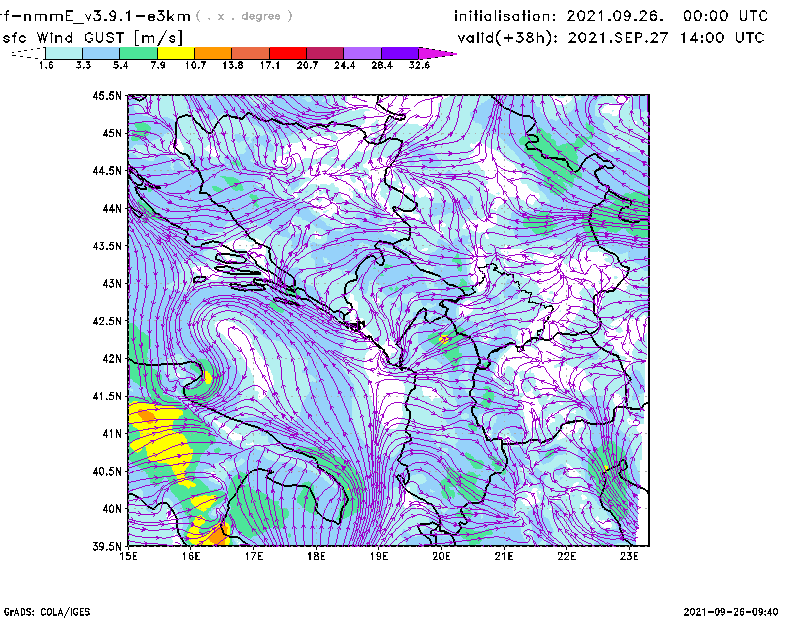The width and height of the screenshot is (800, 618).
Task: Choose the crimson legend swatch 20.7–24.4
Action: (x=325, y=53)
